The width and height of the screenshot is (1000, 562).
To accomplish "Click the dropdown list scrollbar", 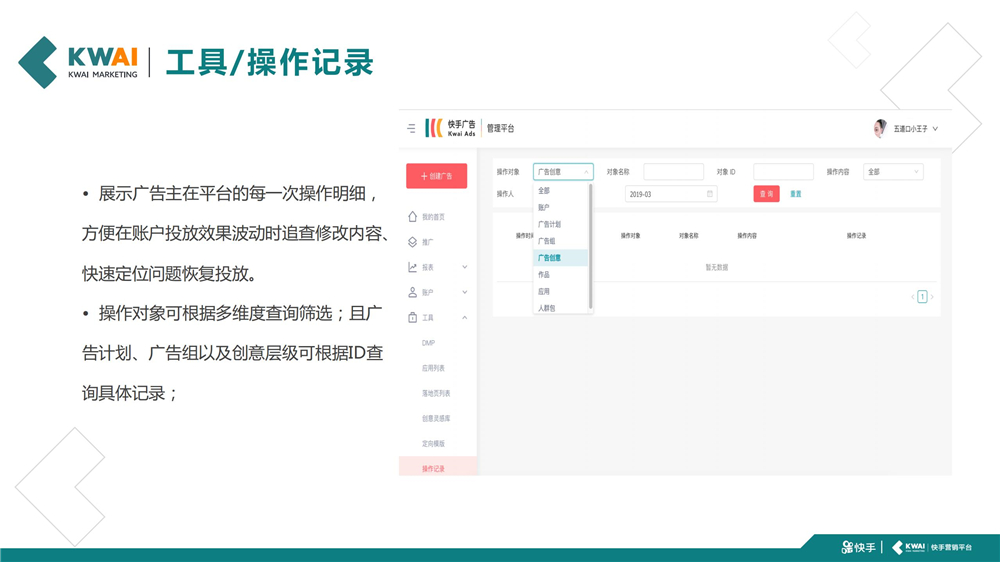I will click(x=591, y=246).
